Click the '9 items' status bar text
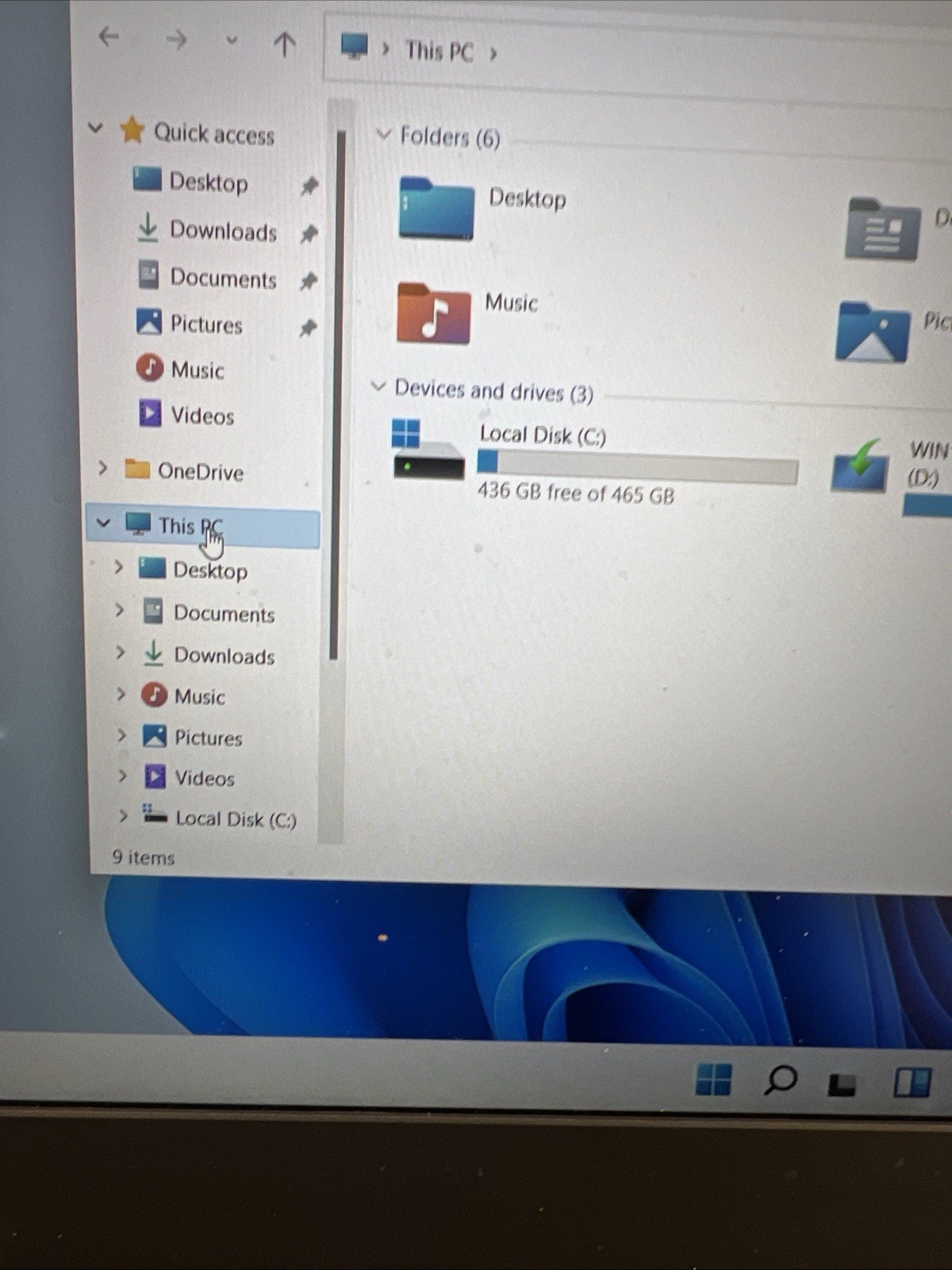The image size is (952, 1270). (x=143, y=857)
